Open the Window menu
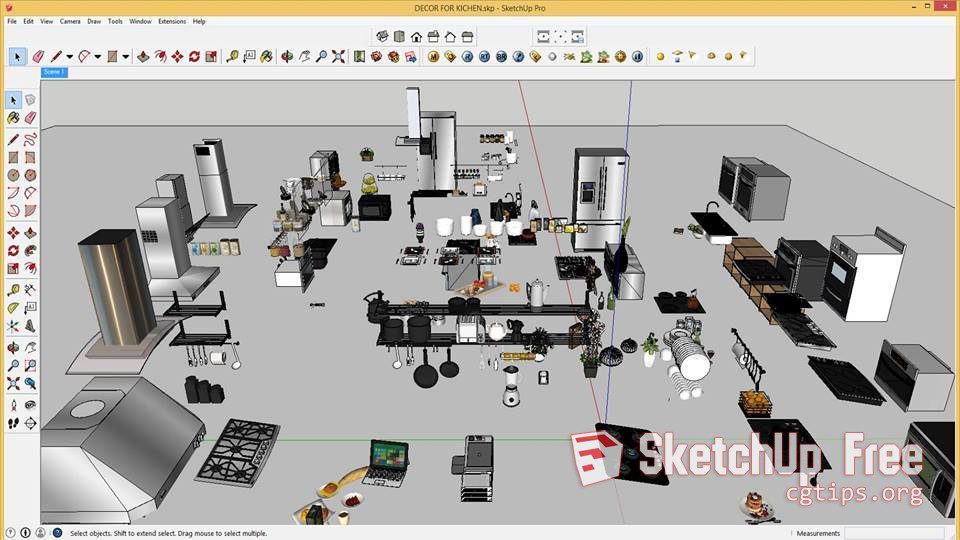This screenshot has height=540, width=960. click(140, 21)
